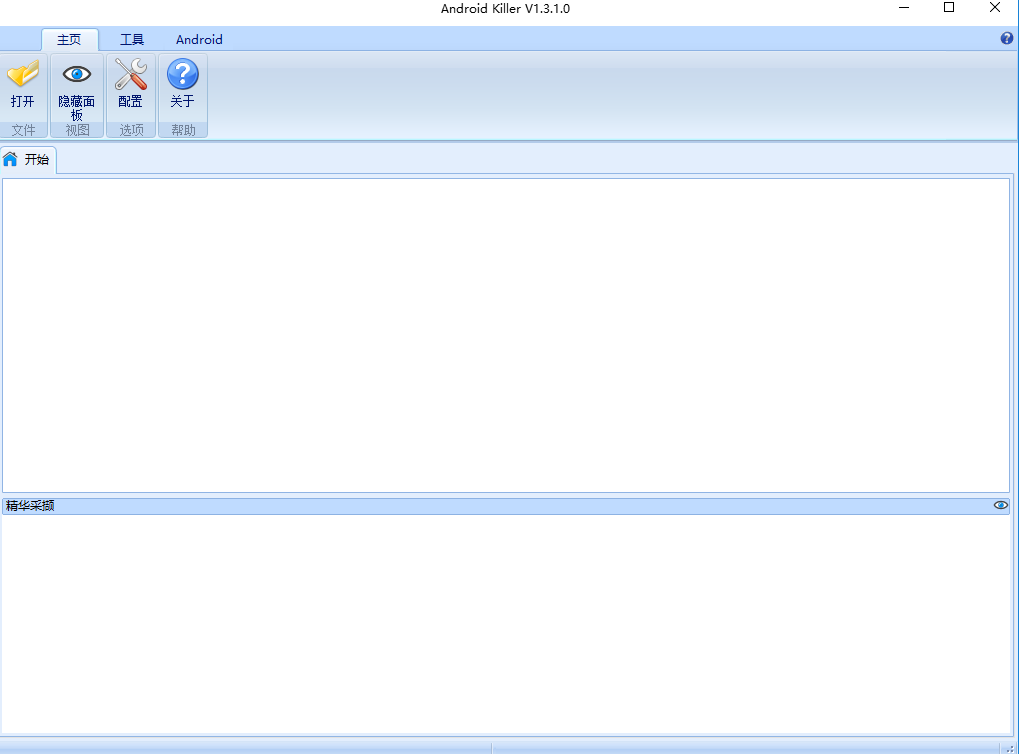Switch to the 工具 ribbon tab
Screen dimensions: 1019x754
pos(132,40)
